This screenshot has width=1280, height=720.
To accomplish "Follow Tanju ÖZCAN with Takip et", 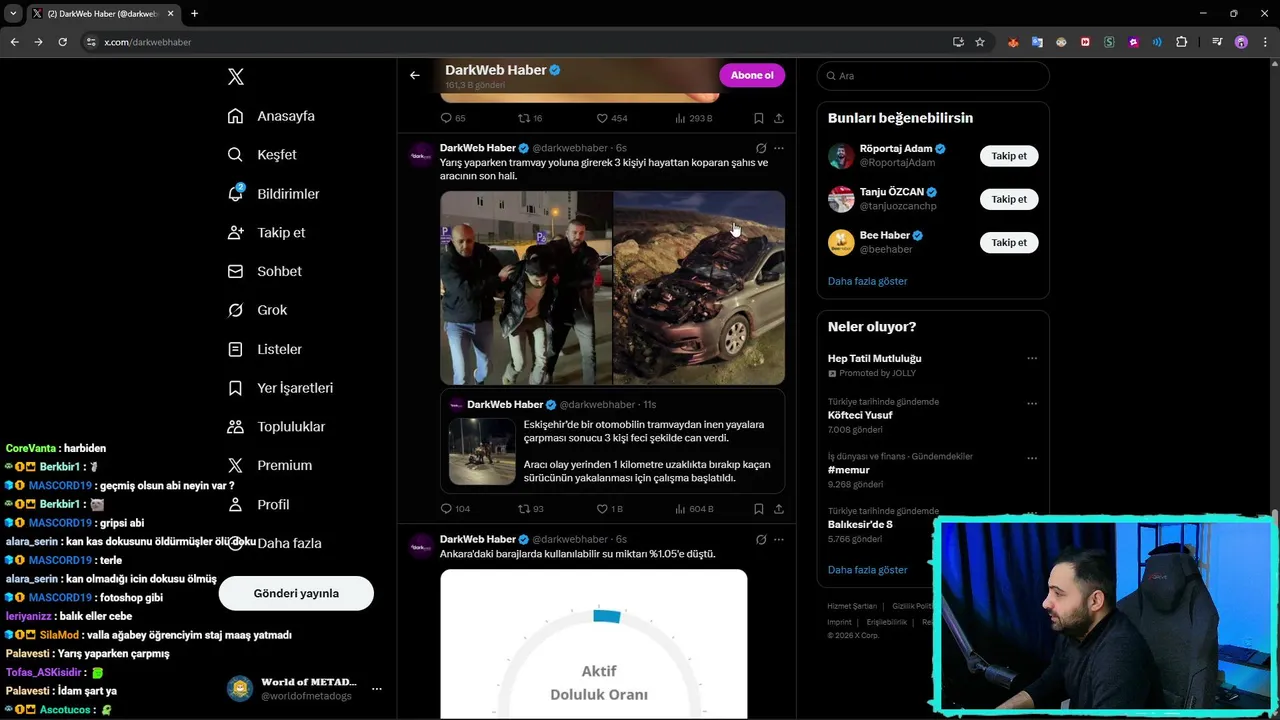I will point(1009,199).
